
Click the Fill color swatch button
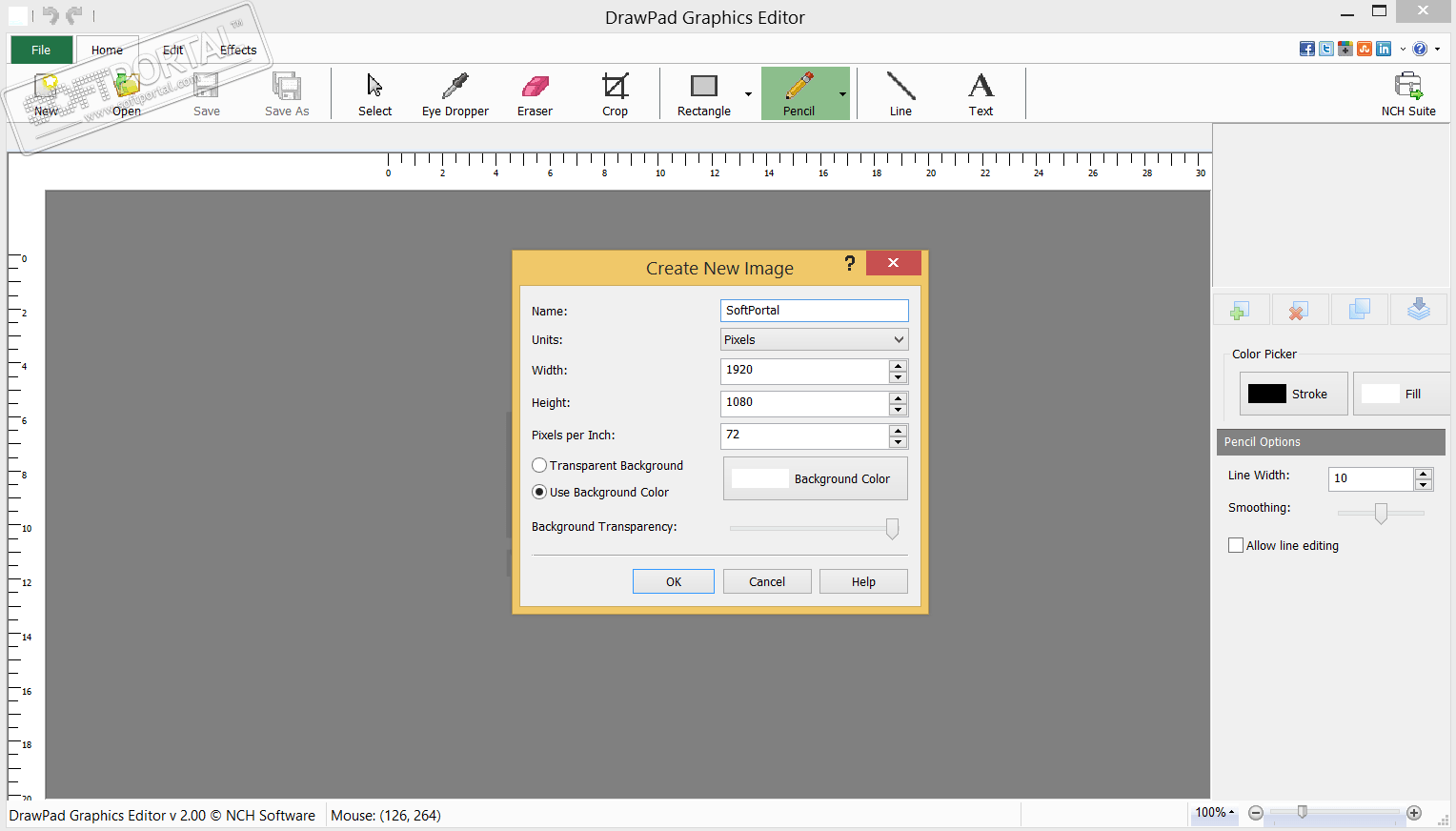point(1402,394)
